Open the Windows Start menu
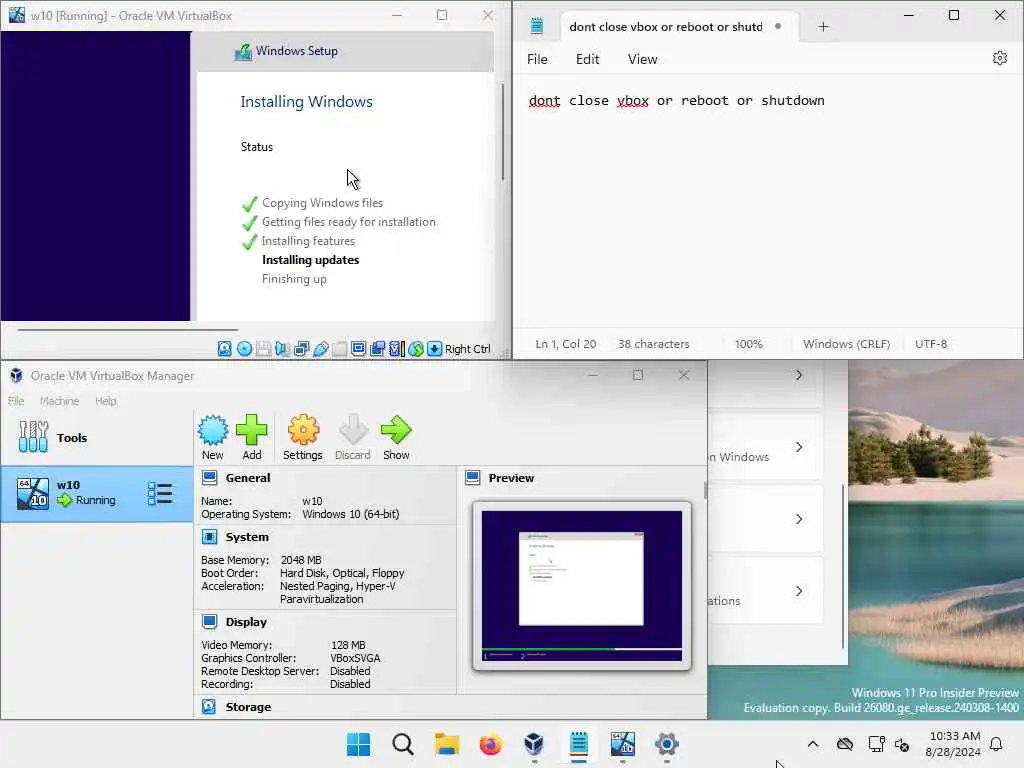 358,744
